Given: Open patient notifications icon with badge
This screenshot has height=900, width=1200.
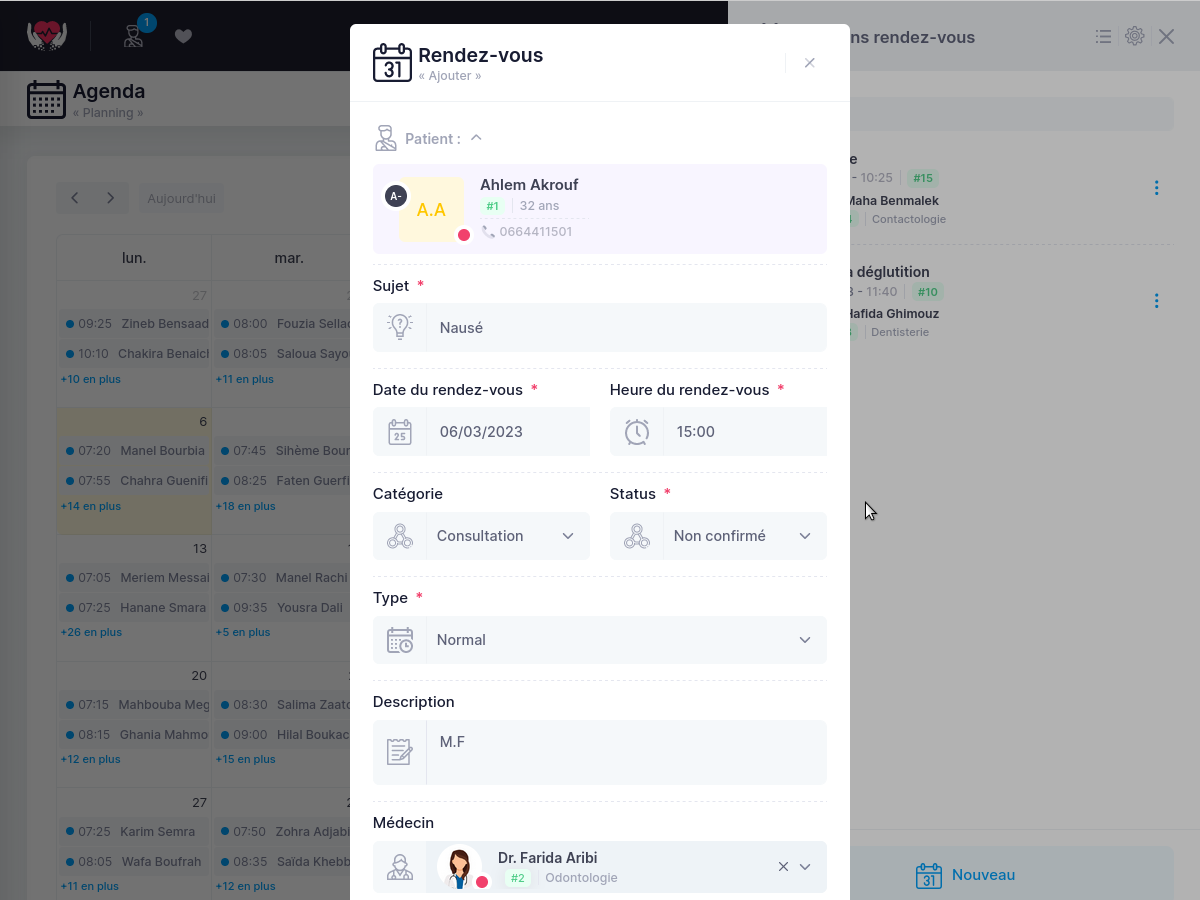Looking at the screenshot, I should pyautogui.click(x=134, y=34).
